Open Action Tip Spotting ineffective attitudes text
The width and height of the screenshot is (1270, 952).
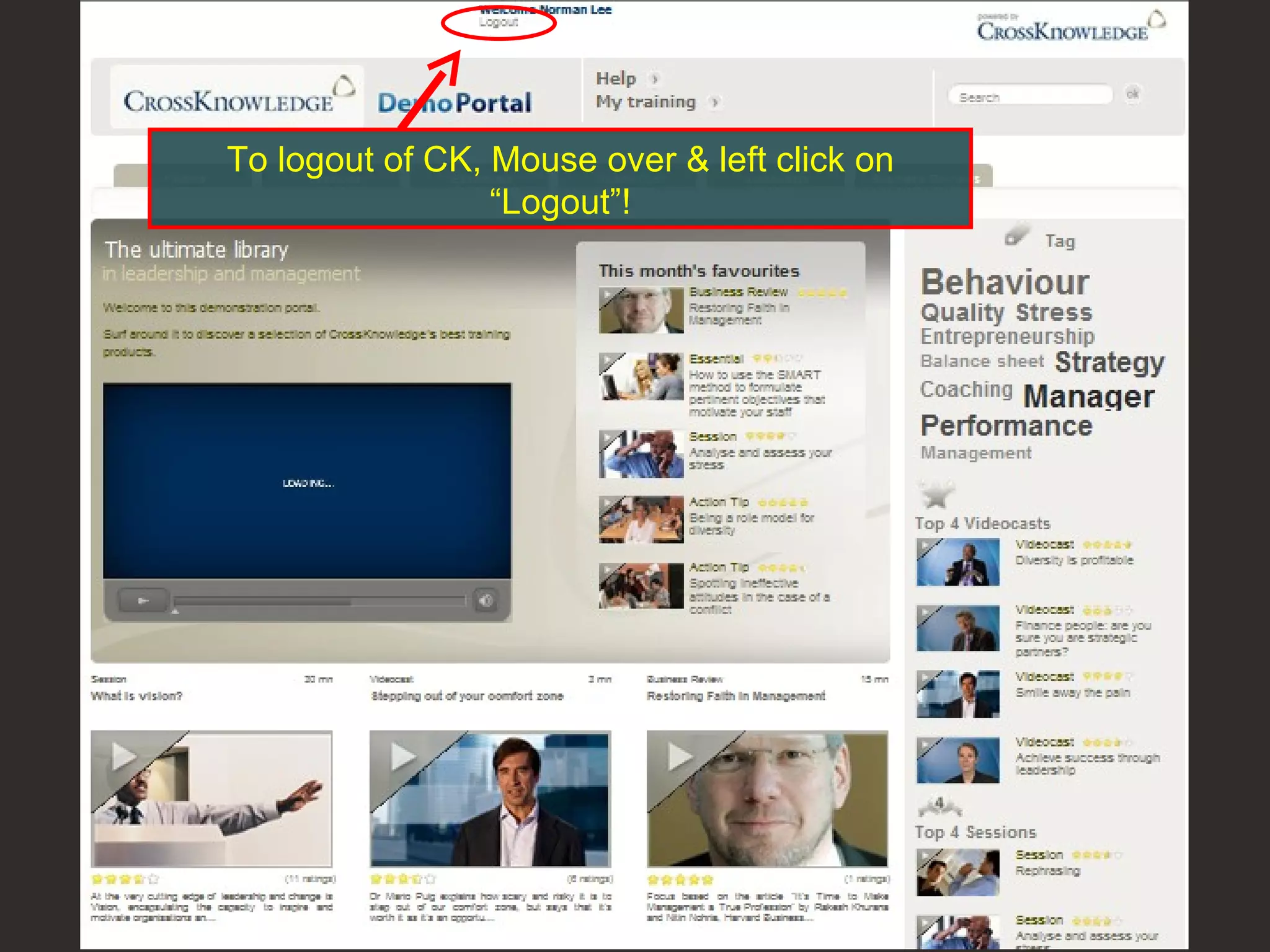759,596
